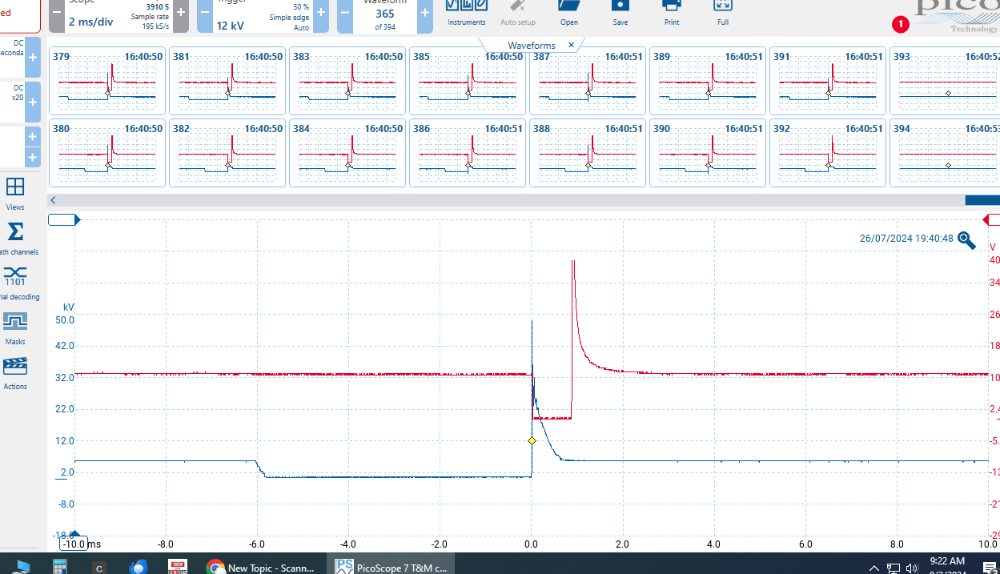Go to next waveform with plus button
This screenshot has height=574, width=1000.
click(x=425, y=12)
